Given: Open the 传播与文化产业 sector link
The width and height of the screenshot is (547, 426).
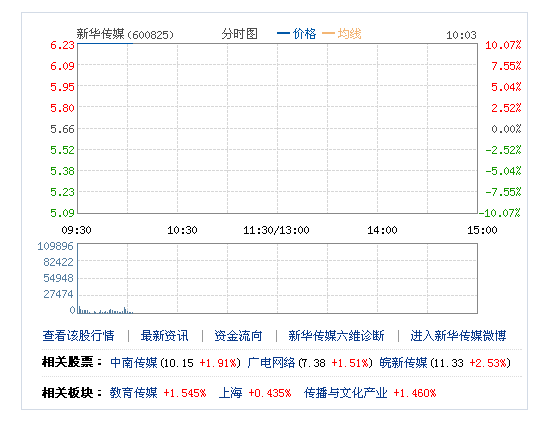Looking at the screenshot, I should coord(346,393).
